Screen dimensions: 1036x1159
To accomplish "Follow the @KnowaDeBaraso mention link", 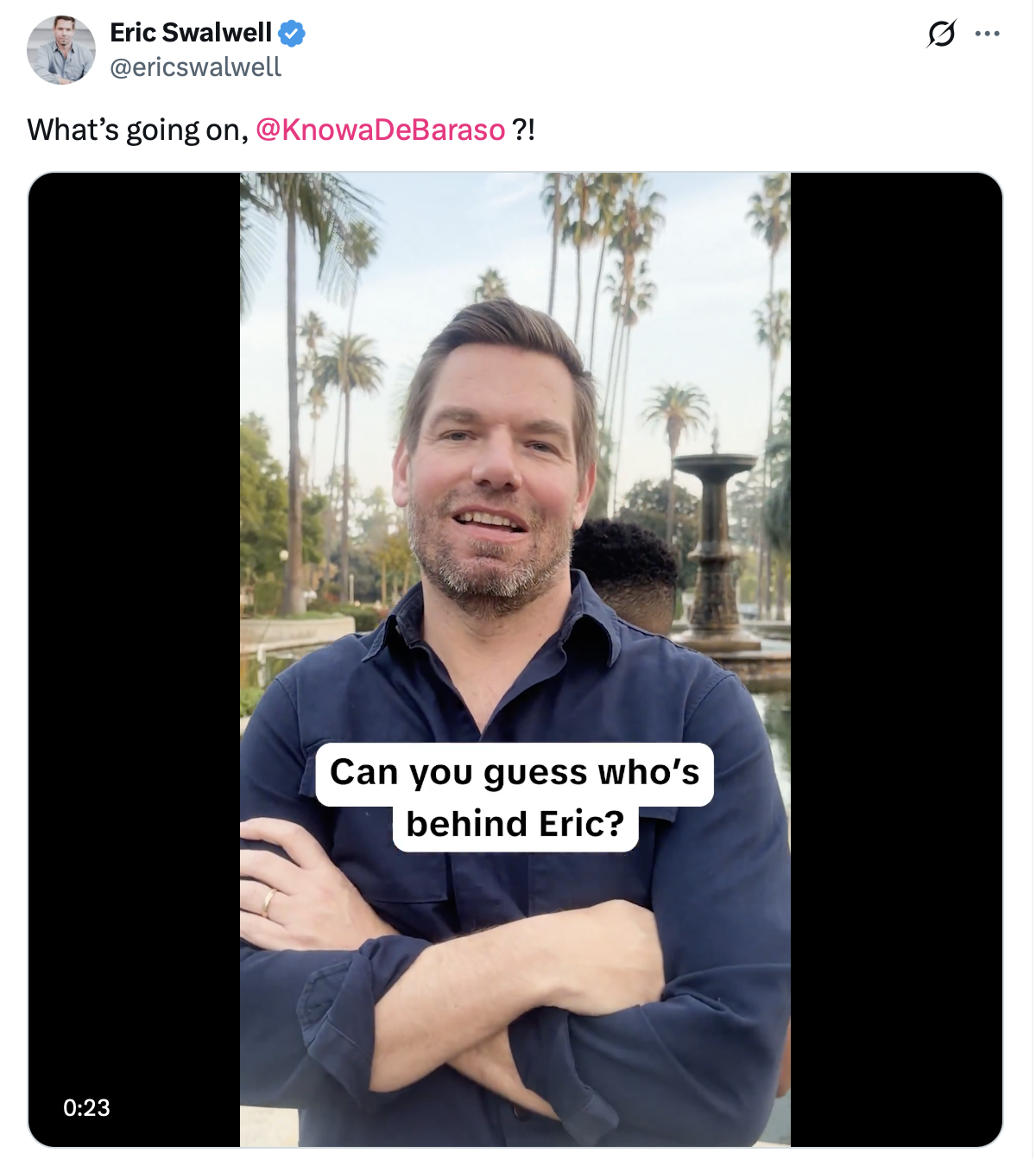I will click(x=381, y=130).
